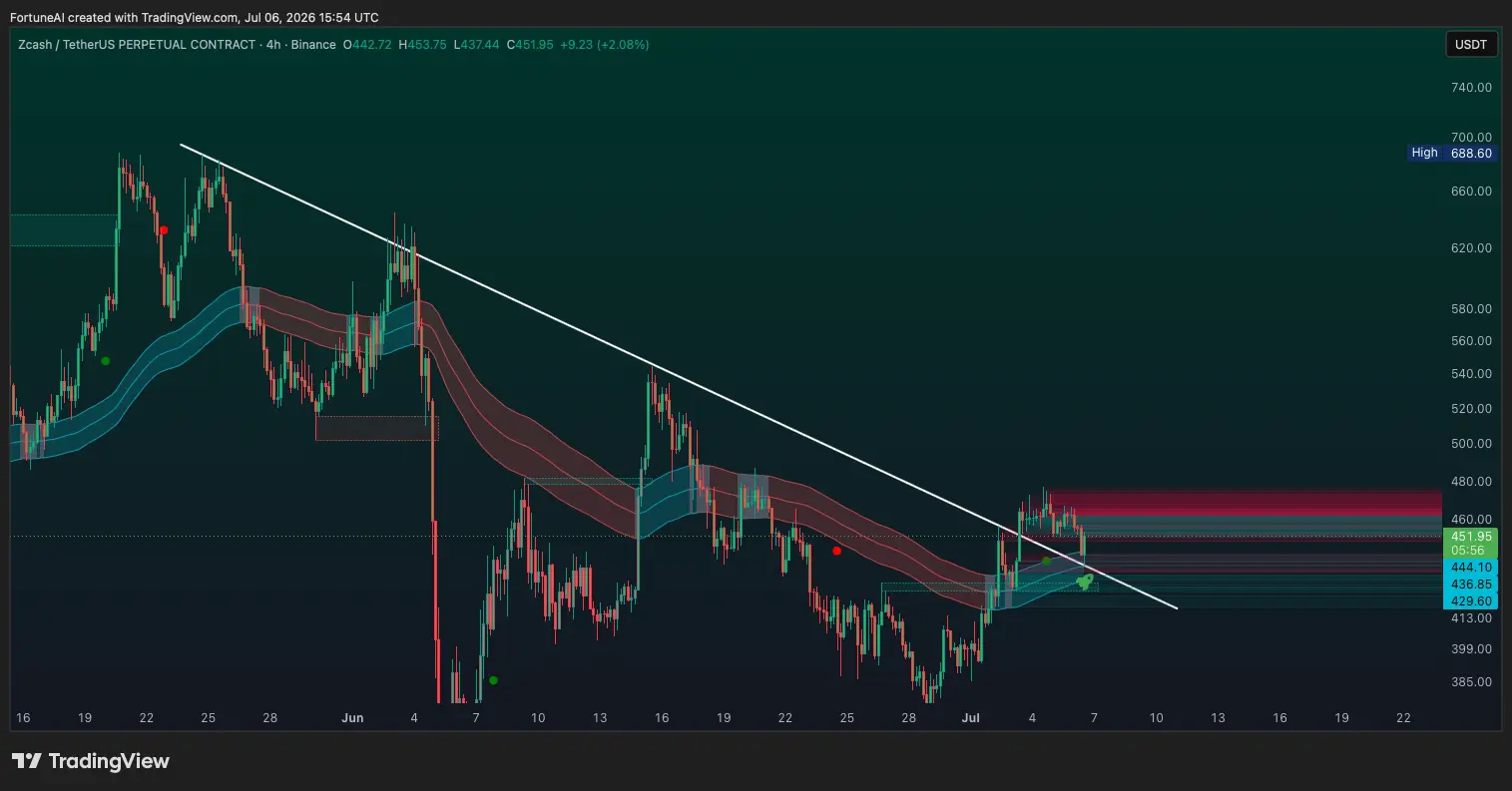Click the Jul label on time axis
The height and width of the screenshot is (791, 1512).
coord(970,718)
